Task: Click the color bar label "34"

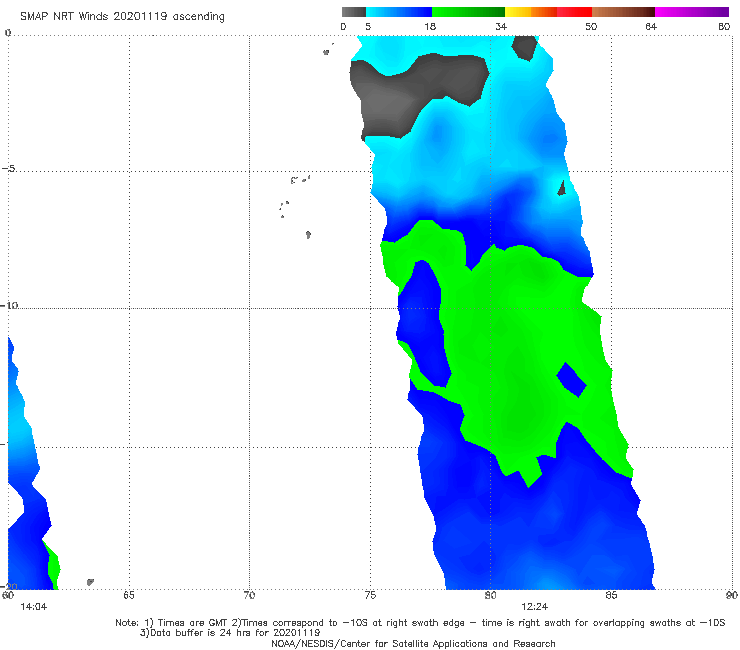Action: coord(501,26)
